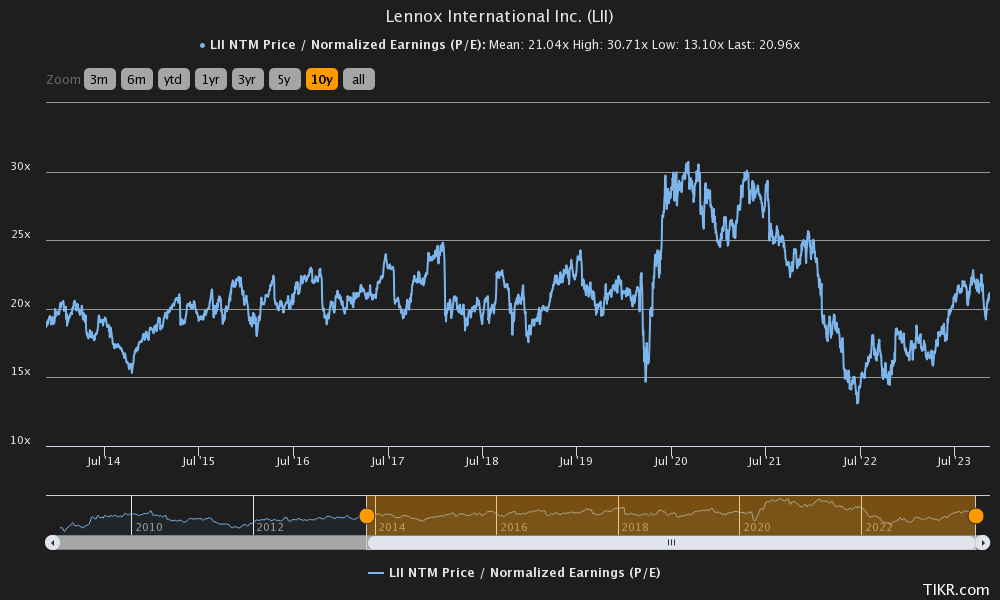Click the subtitle 'LII NTM Price / Normalized Earnings (P/E):'

pos(348,45)
